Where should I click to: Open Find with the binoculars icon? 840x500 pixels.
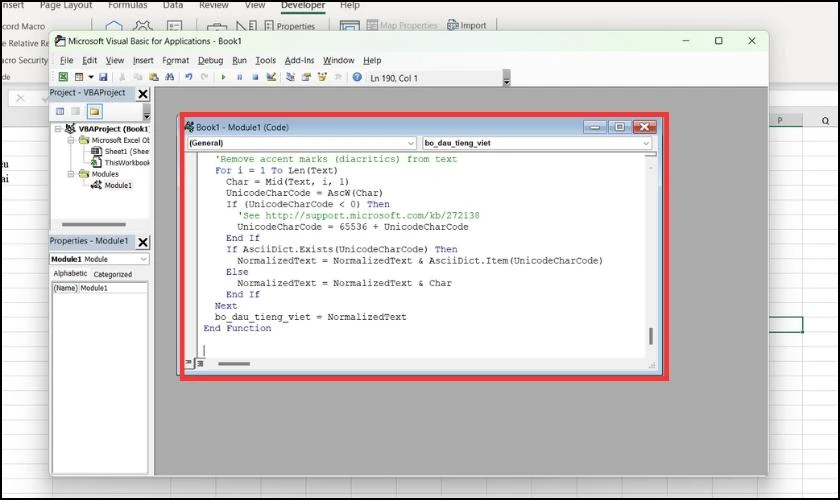pos(169,77)
